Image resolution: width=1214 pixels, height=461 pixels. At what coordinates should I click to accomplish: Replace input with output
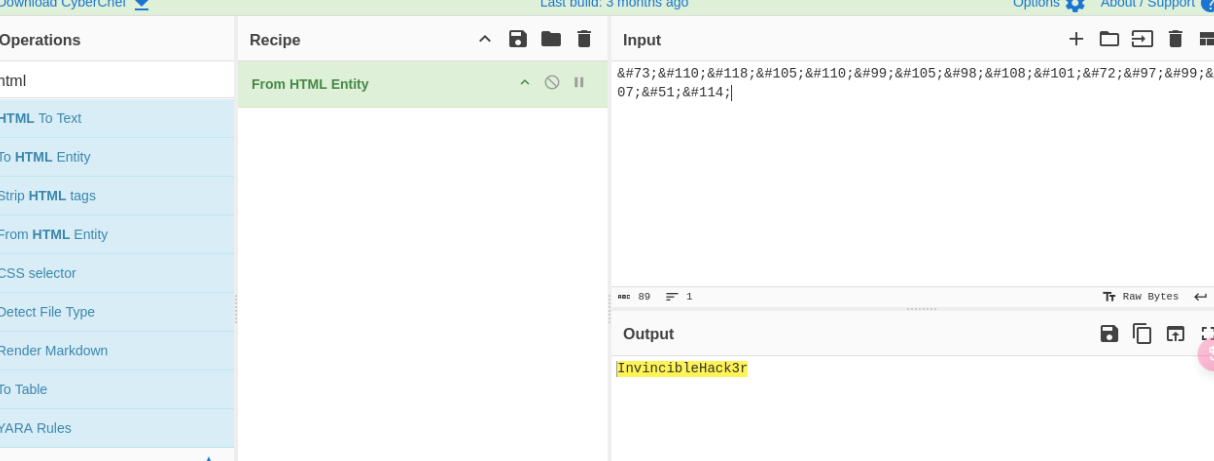click(x=1175, y=333)
